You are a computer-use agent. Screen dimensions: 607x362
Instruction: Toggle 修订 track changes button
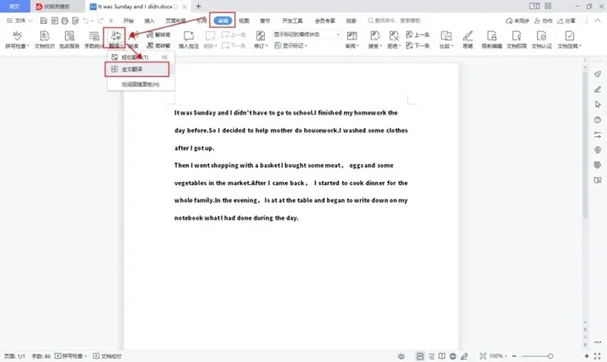tap(261, 39)
